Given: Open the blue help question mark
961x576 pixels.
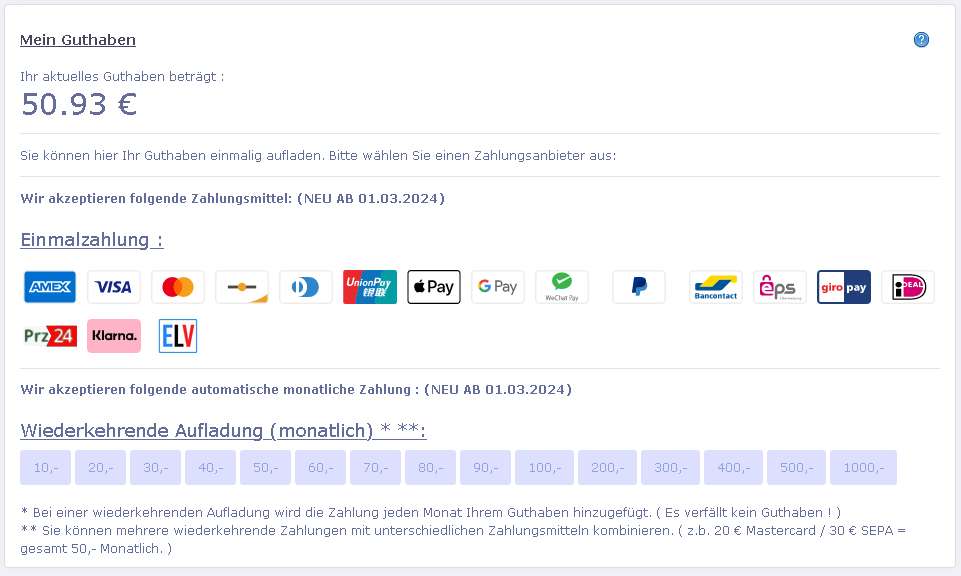Looking at the screenshot, I should (921, 40).
